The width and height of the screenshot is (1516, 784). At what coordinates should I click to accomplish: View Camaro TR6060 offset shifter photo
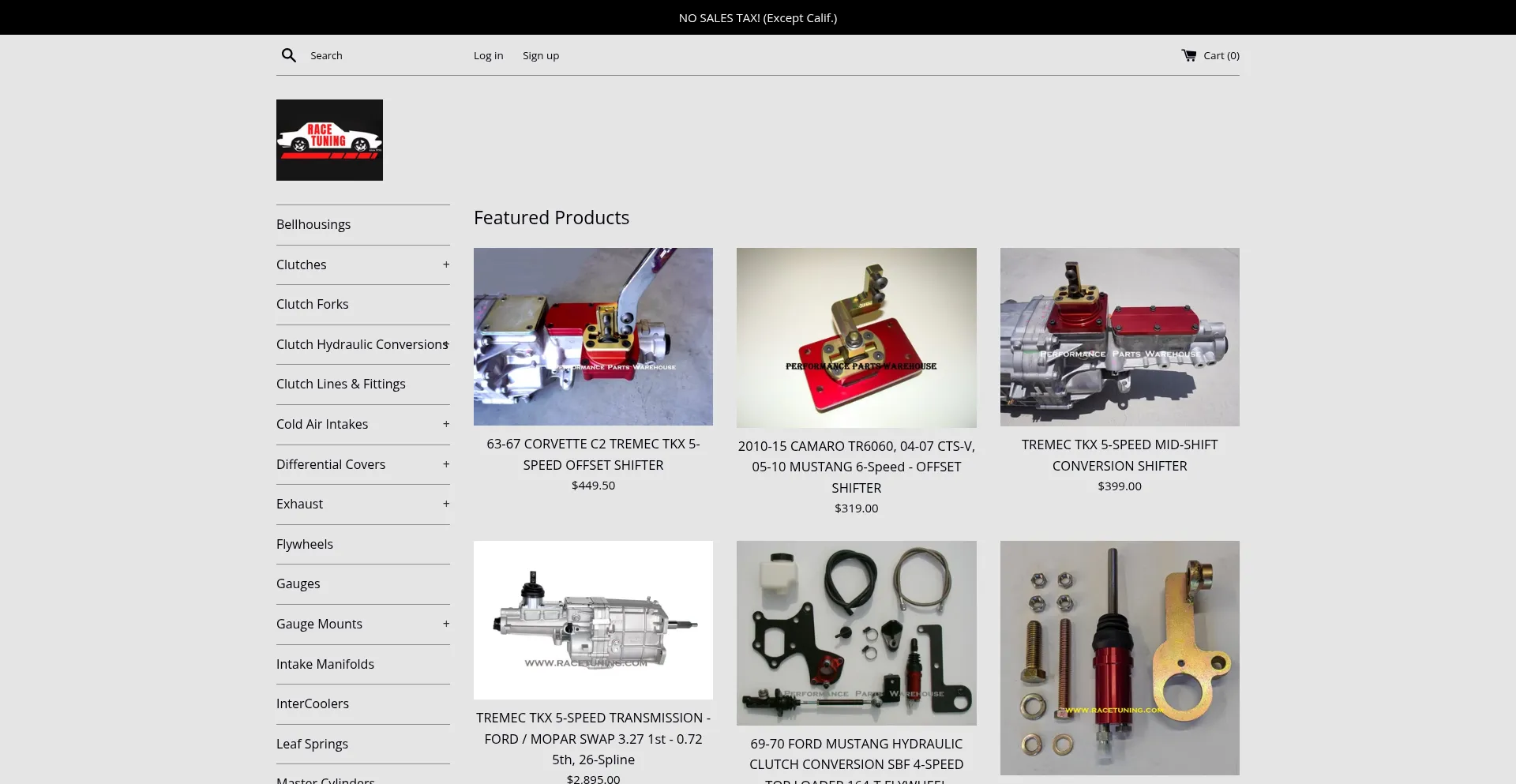856,337
